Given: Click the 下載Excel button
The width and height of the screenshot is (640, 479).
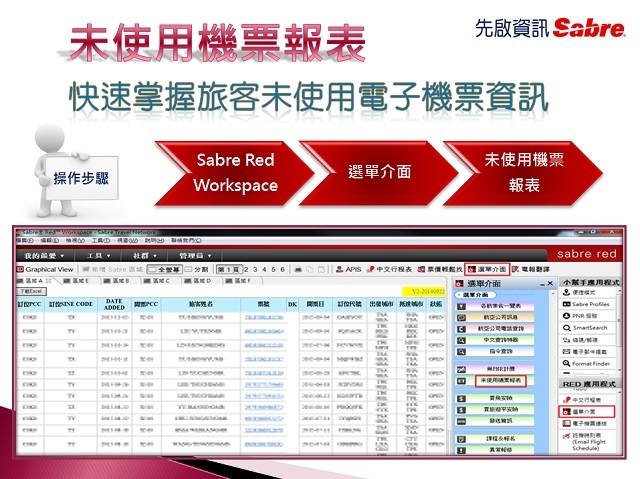Looking at the screenshot, I should (x=31, y=291).
